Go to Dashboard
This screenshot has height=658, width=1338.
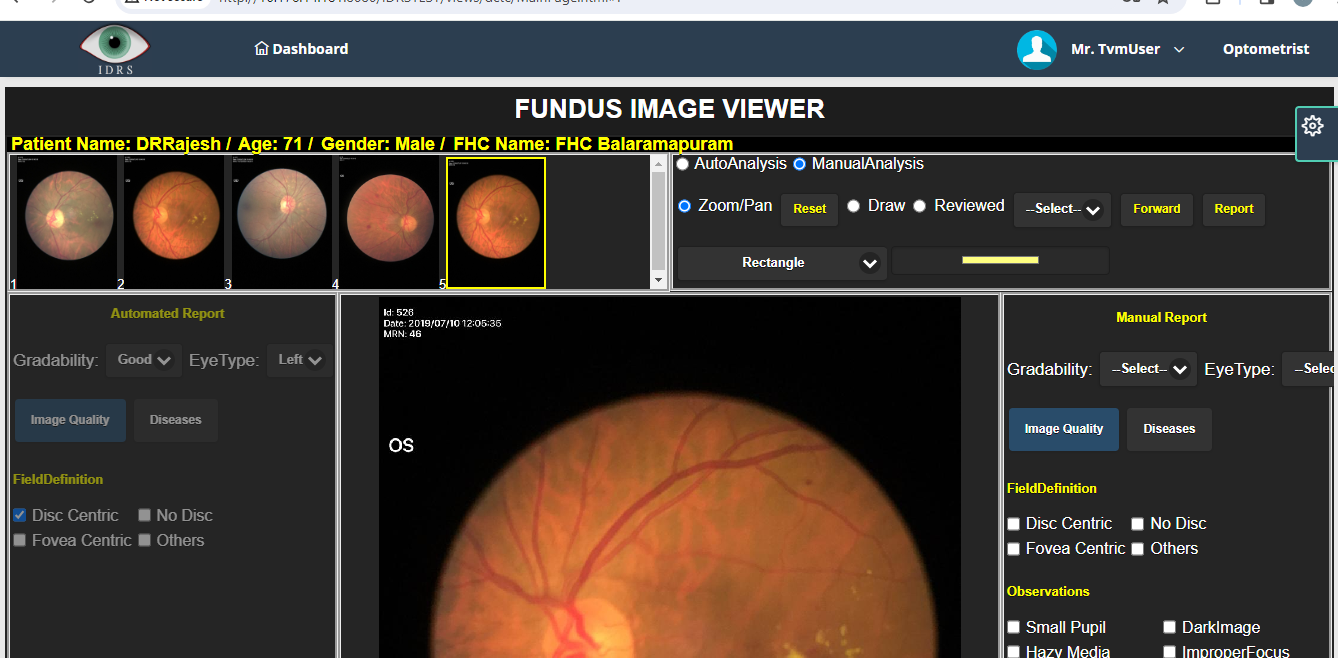[302, 49]
